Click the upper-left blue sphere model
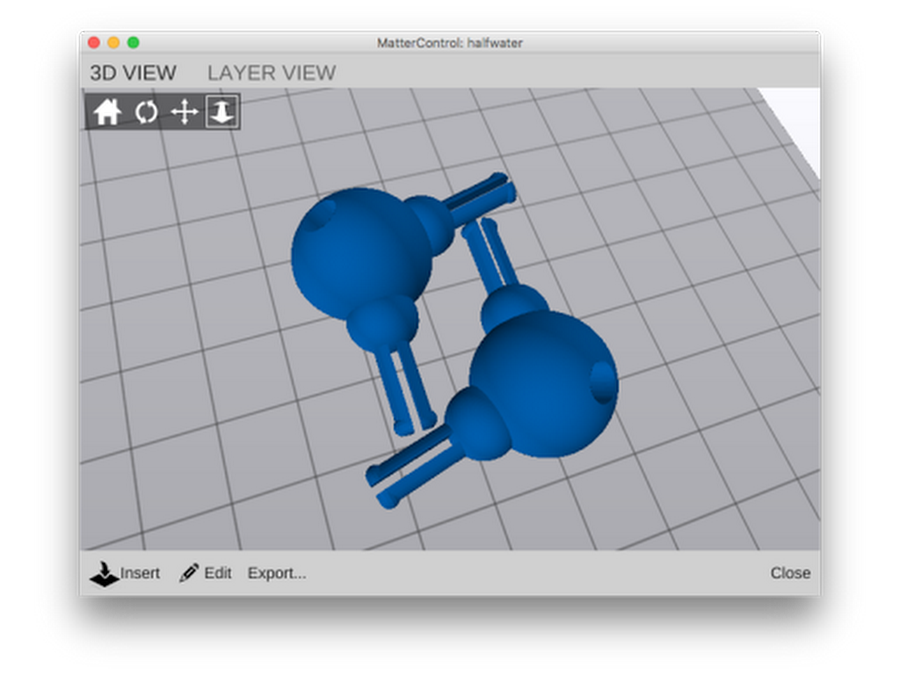The height and width of the screenshot is (675, 900). point(360,255)
